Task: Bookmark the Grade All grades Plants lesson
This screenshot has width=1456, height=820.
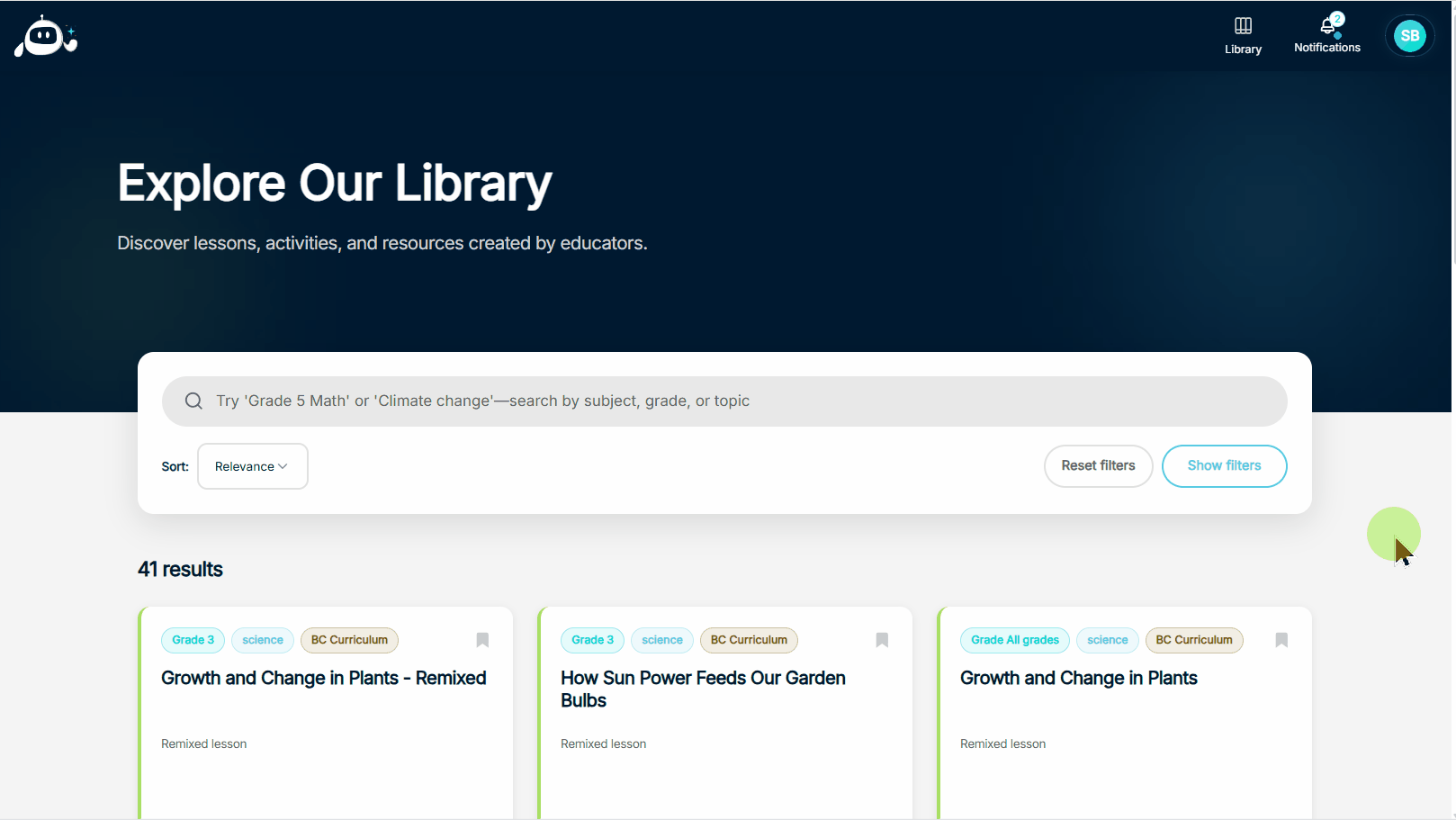Action: click(1281, 640)
